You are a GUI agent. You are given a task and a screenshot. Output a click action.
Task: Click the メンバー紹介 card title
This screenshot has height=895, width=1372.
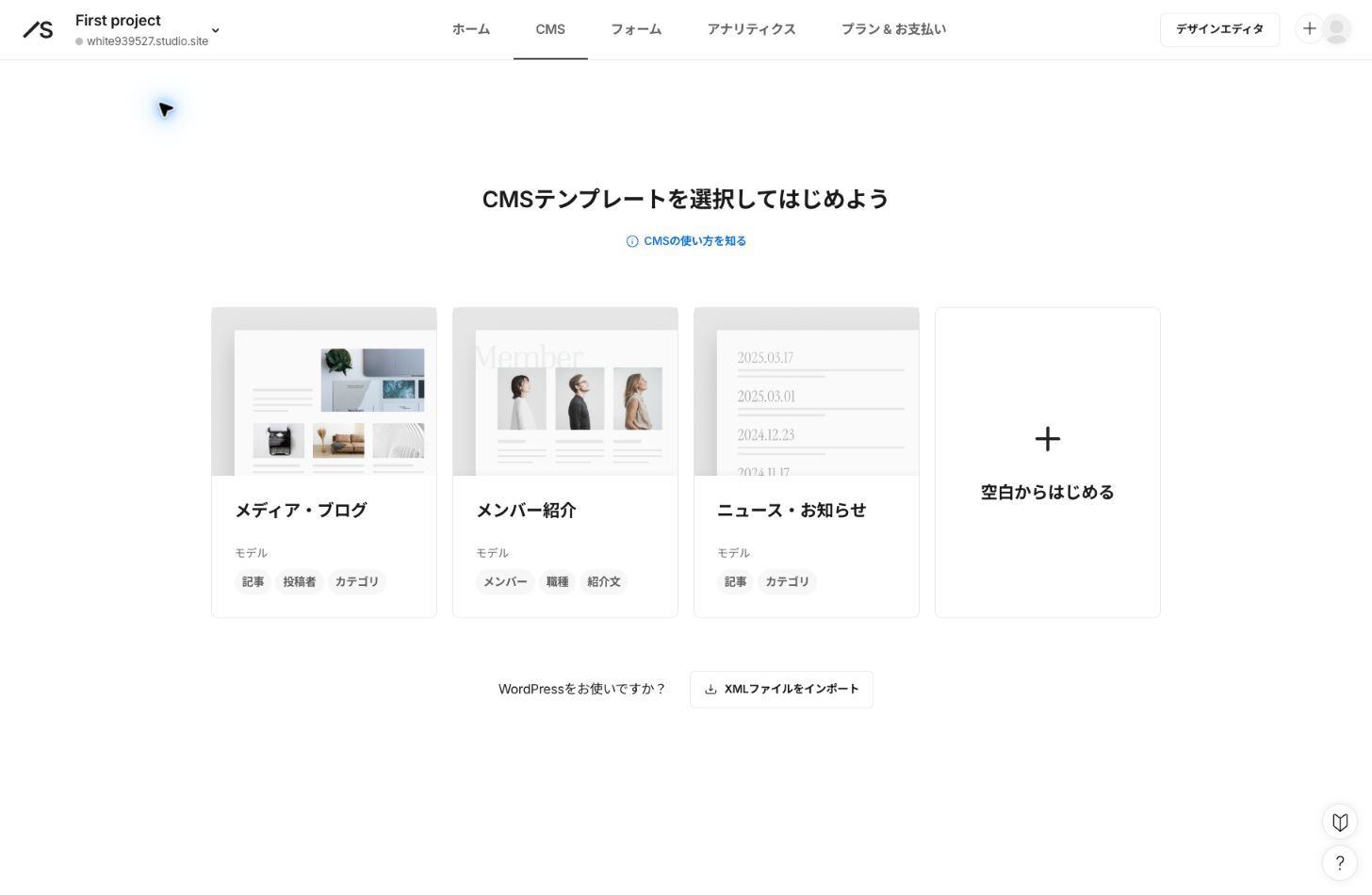tap(526, 510)
